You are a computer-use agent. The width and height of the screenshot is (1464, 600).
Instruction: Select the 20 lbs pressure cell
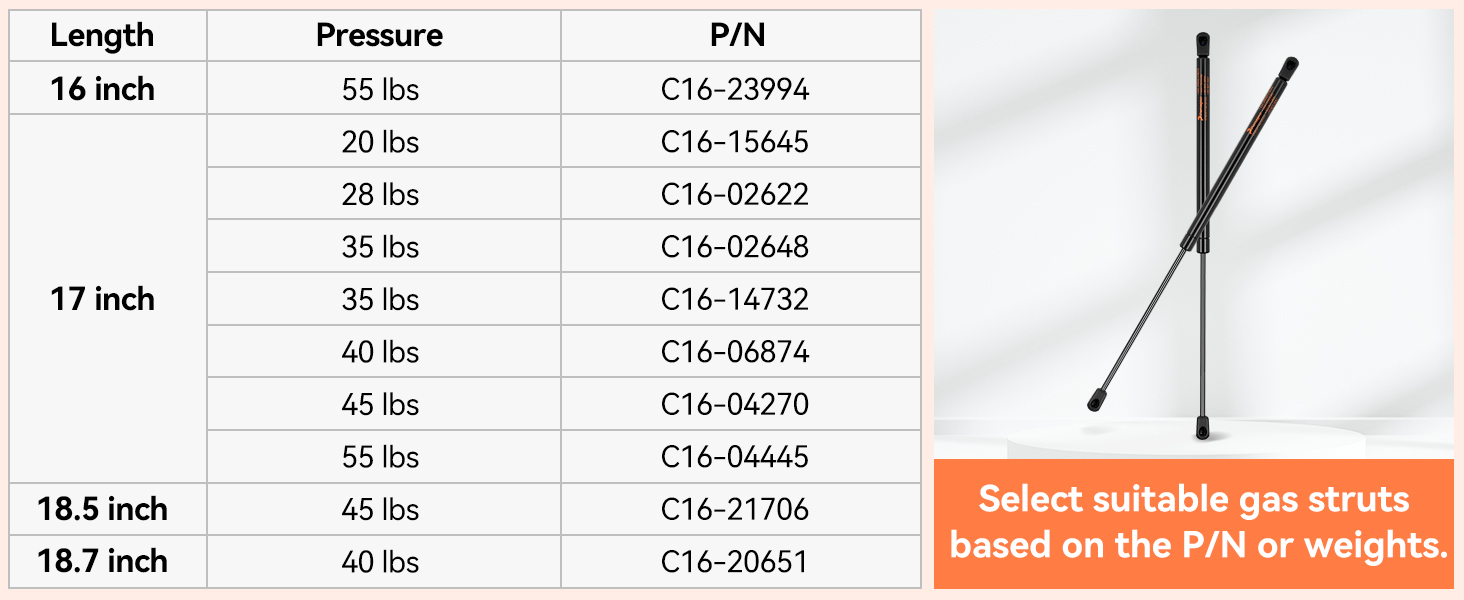[x=380, y=142]
